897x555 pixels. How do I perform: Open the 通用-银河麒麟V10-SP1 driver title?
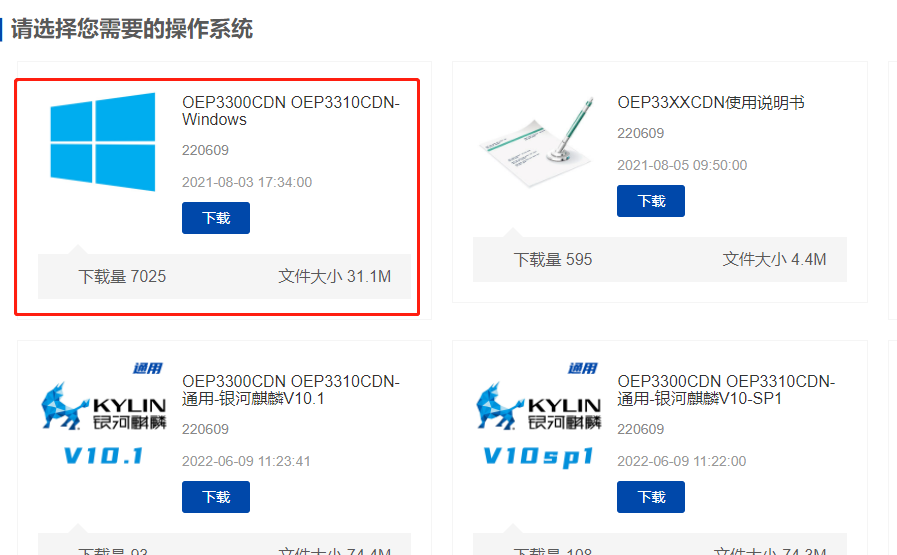(x=726, y=390)
